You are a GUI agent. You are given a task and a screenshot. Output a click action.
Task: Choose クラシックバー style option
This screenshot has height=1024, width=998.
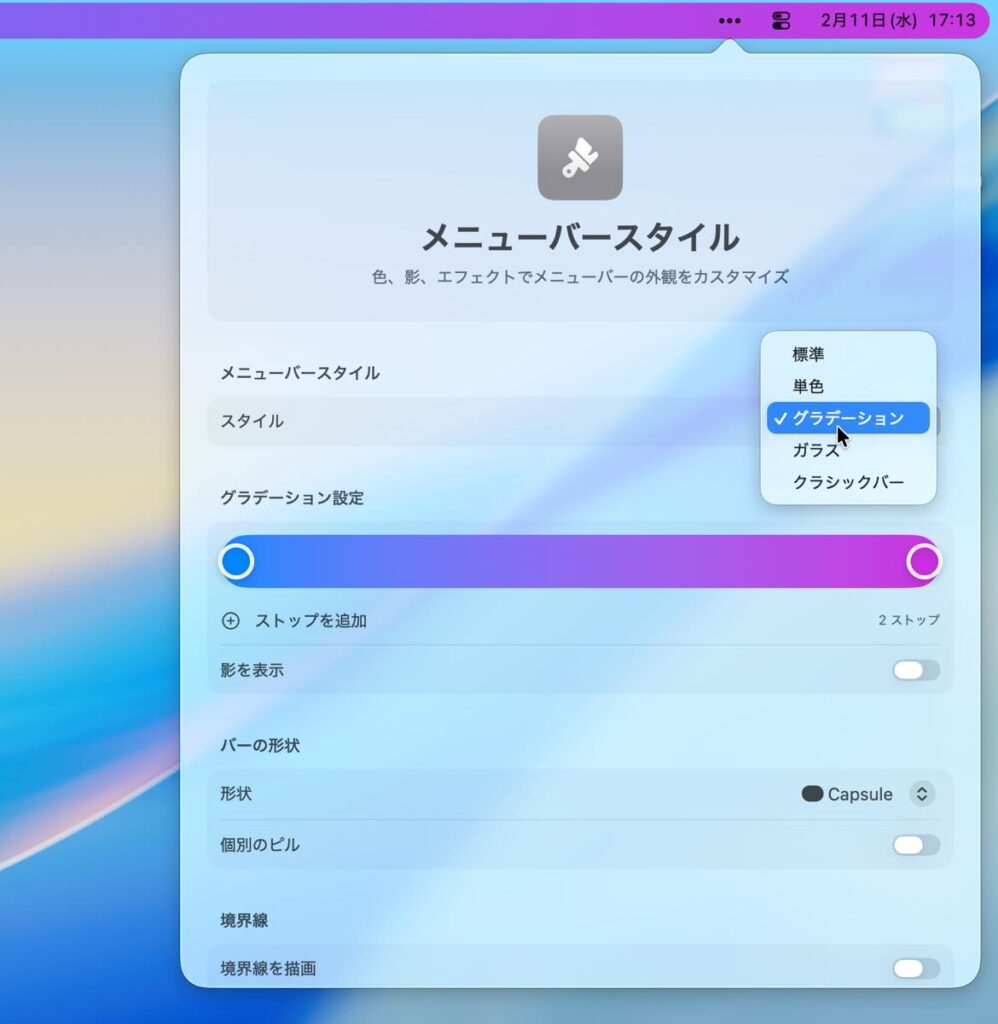848,482
